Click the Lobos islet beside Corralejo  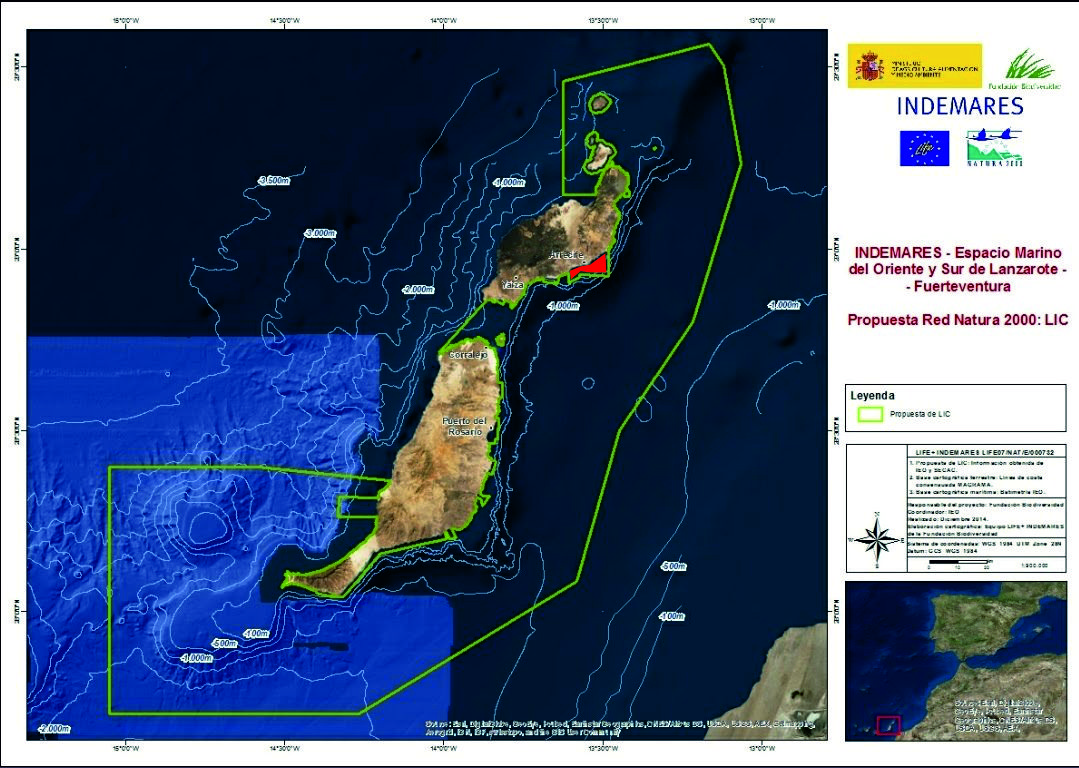click(500, 339)
